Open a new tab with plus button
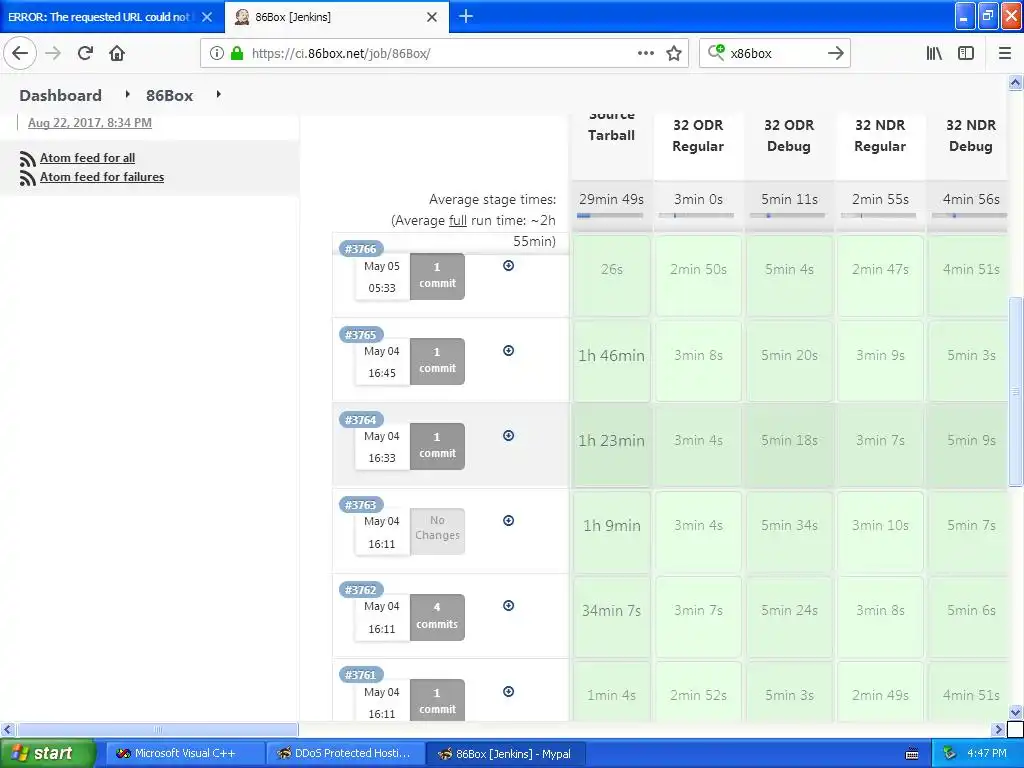This screenshot has height=768, width=1024. point(466,16)
